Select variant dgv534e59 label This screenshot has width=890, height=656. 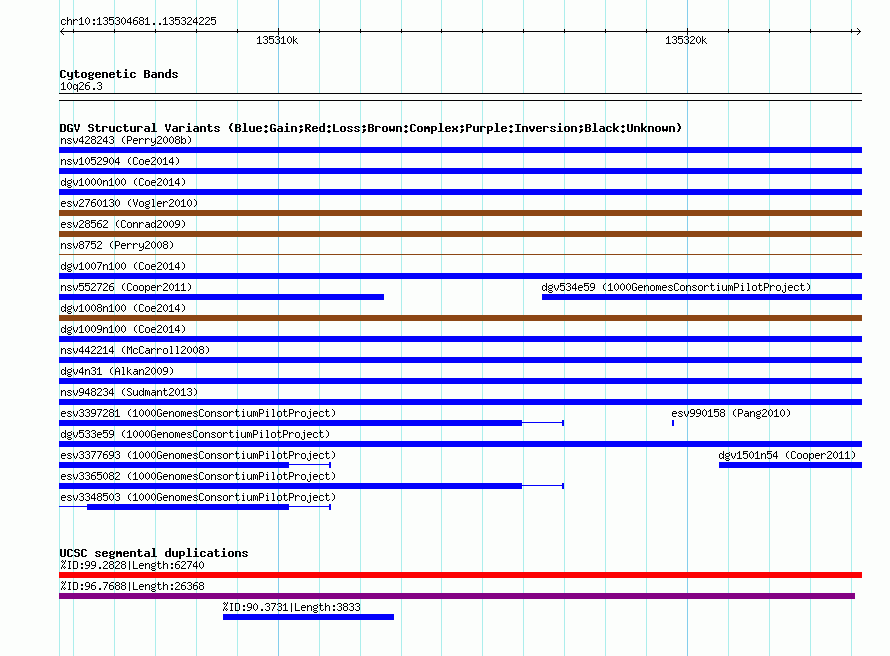coord(676,287)
